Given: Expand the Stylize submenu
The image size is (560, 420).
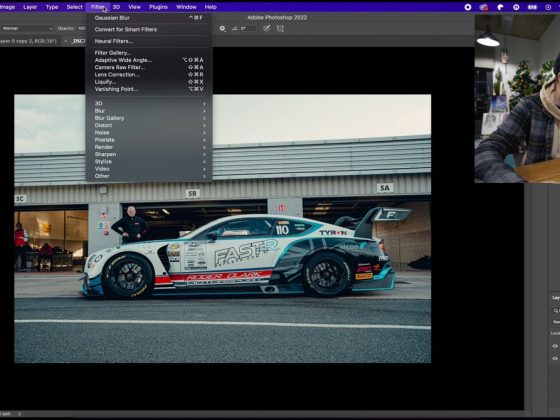Looking at the screenshot, I should 149,161.
